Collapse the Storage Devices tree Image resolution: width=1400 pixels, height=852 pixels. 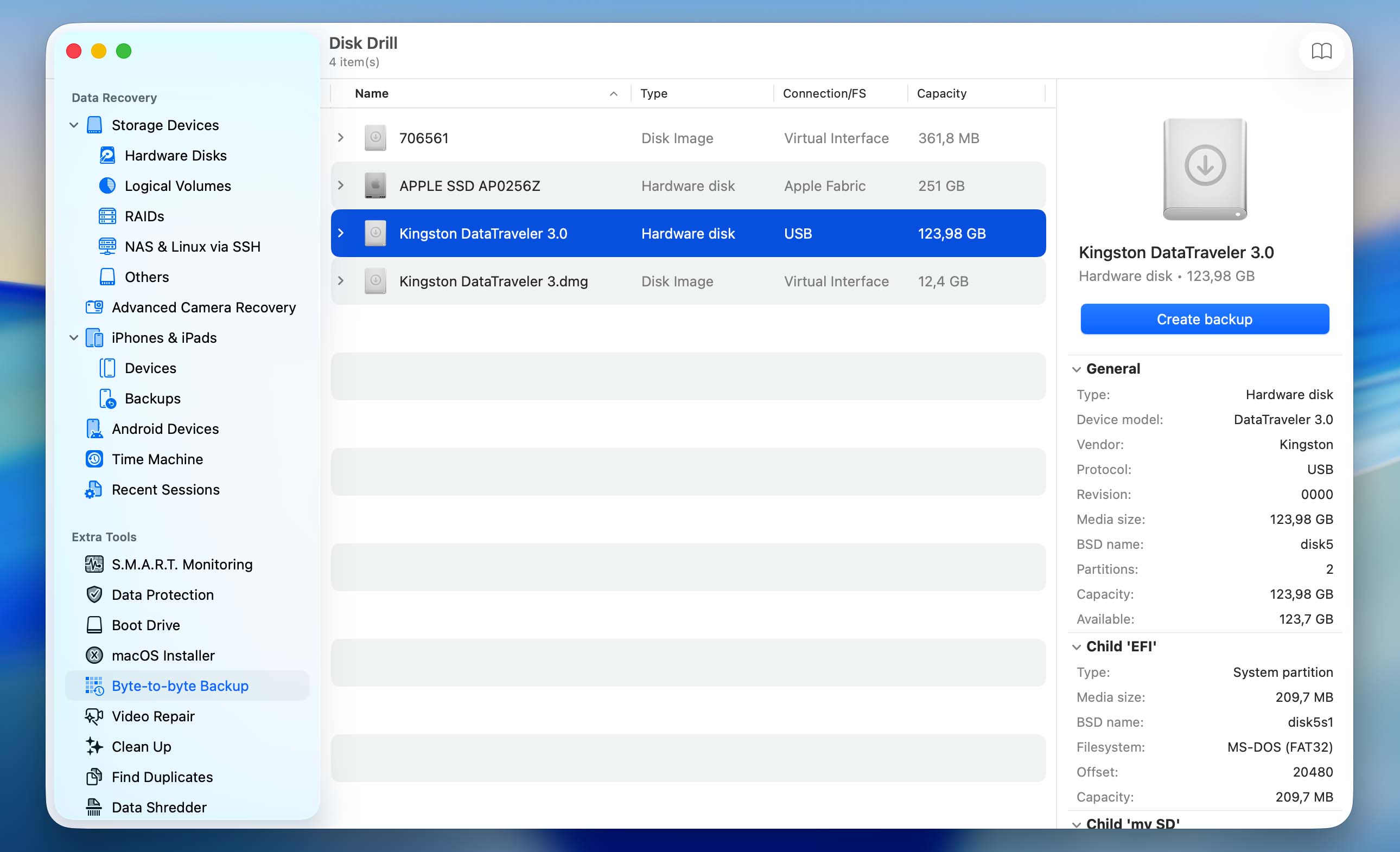pos(74,125)
